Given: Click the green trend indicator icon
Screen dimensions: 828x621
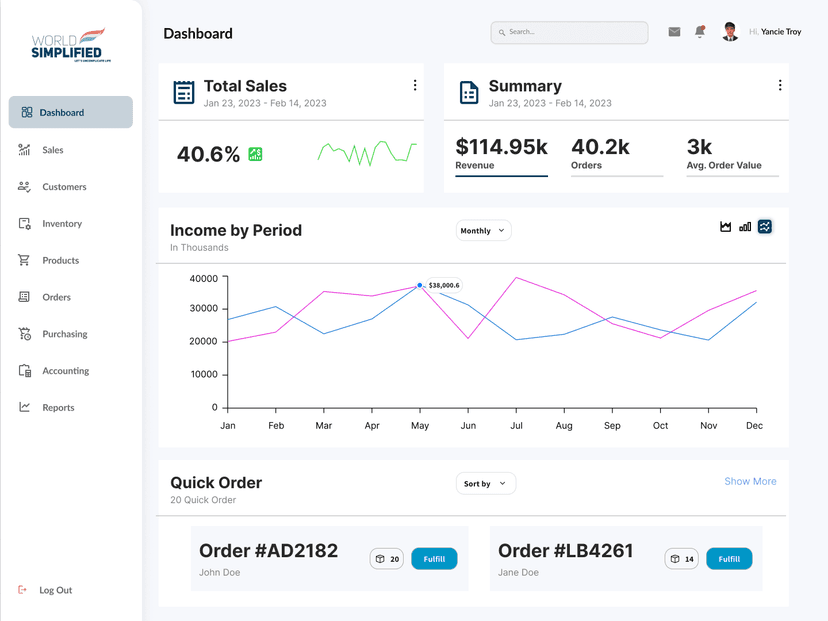Looking at the screenshot, I should tap(255, 154).
